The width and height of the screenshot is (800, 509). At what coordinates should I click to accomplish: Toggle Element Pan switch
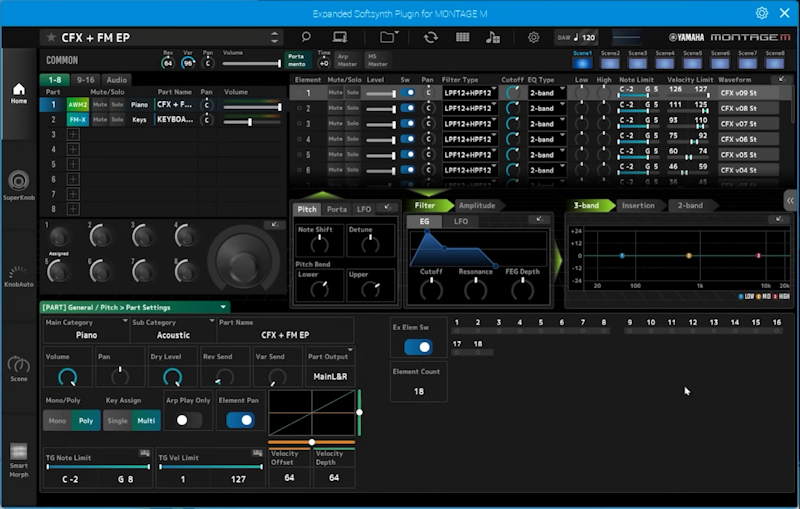(240, 420)
